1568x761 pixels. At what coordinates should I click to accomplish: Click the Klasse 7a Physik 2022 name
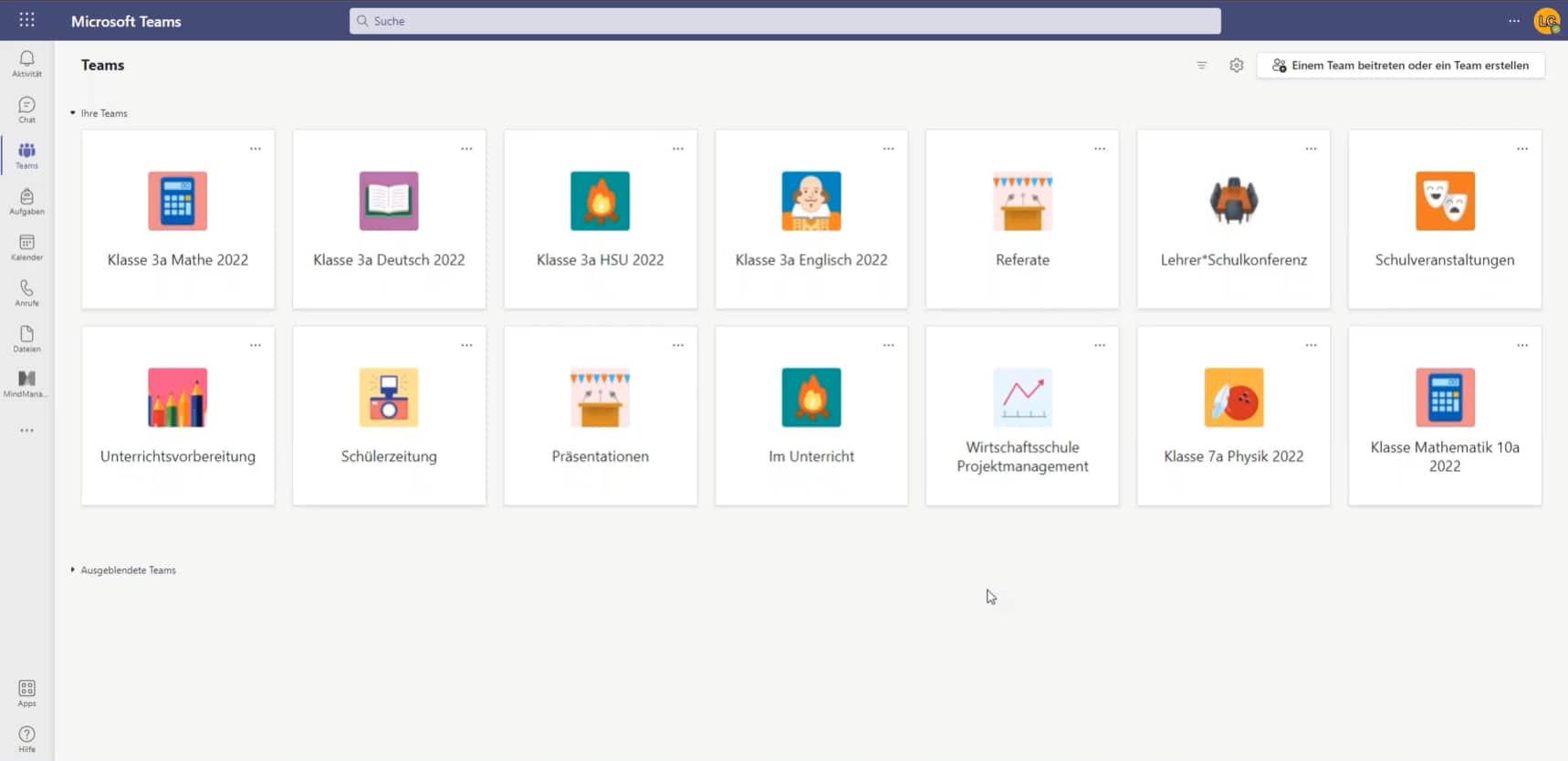coord(1233,456)
